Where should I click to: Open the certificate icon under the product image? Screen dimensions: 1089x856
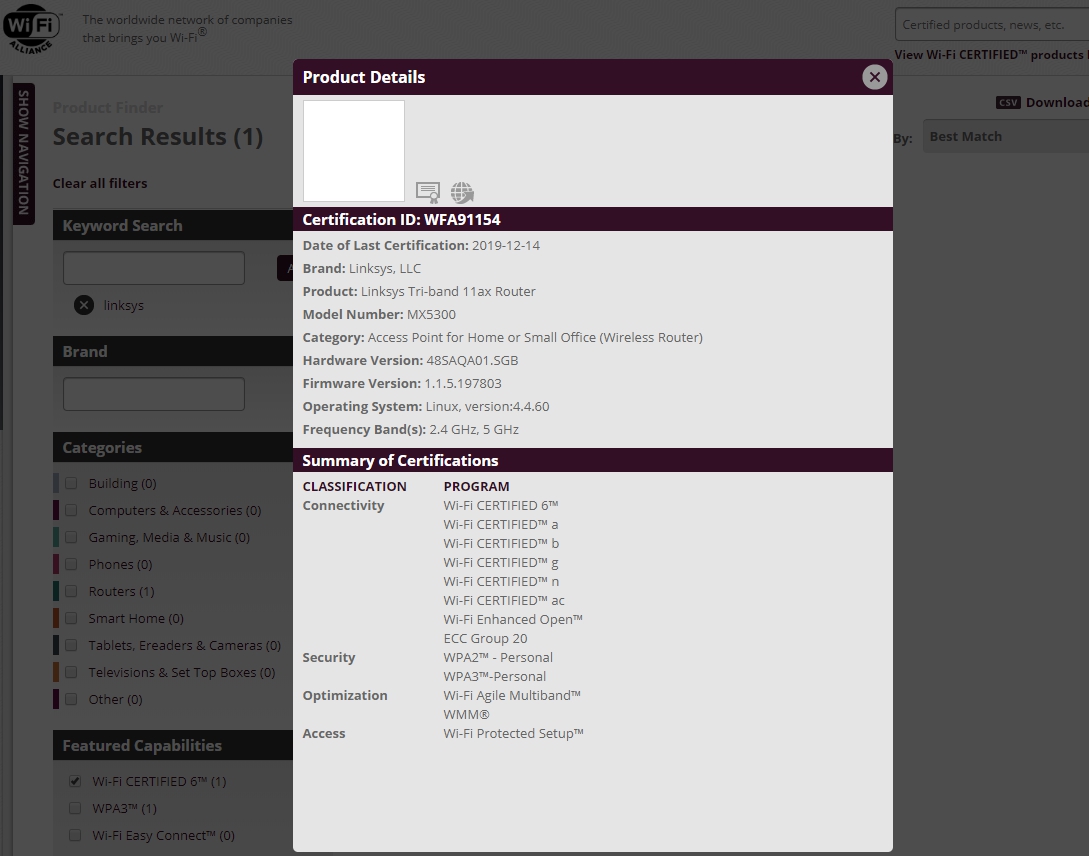click(428, 192)
